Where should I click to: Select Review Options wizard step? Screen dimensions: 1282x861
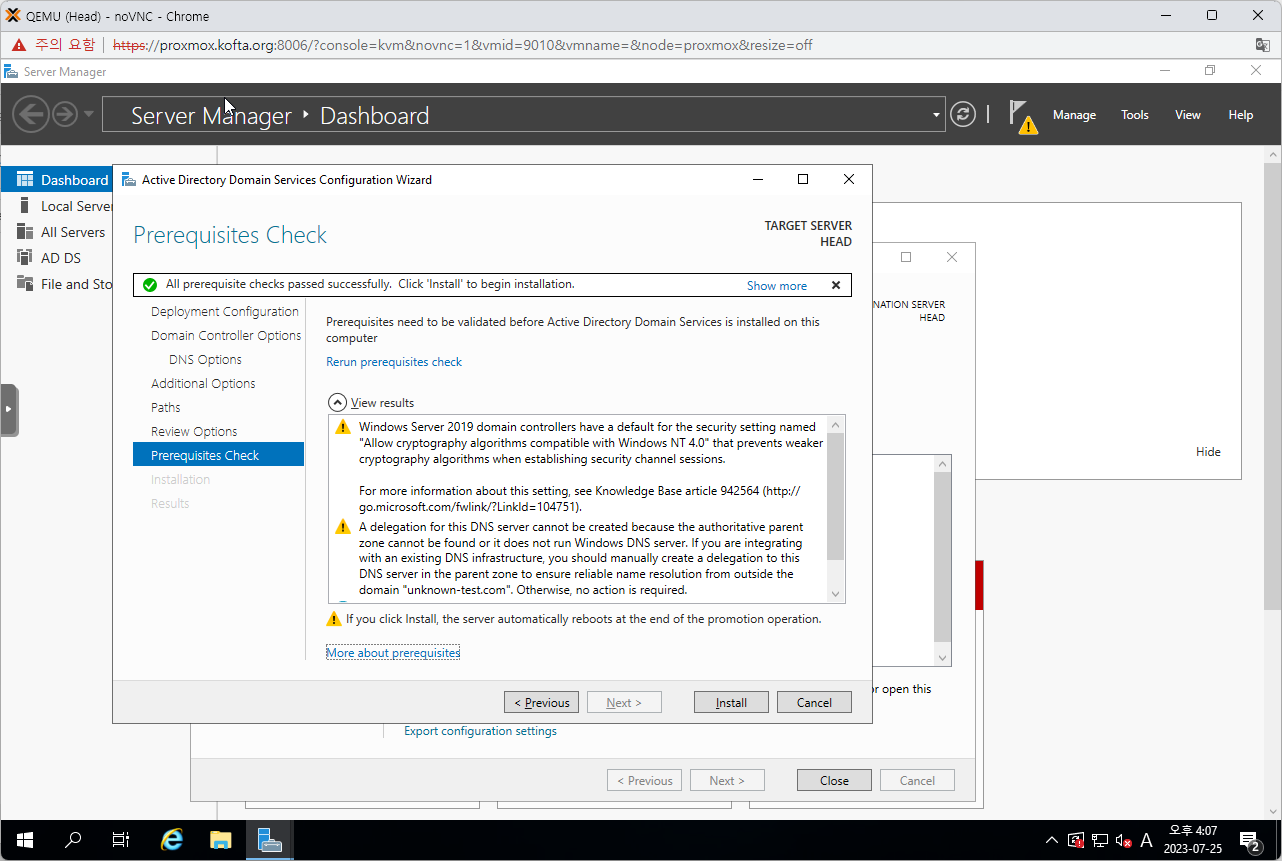click(194, 431)
